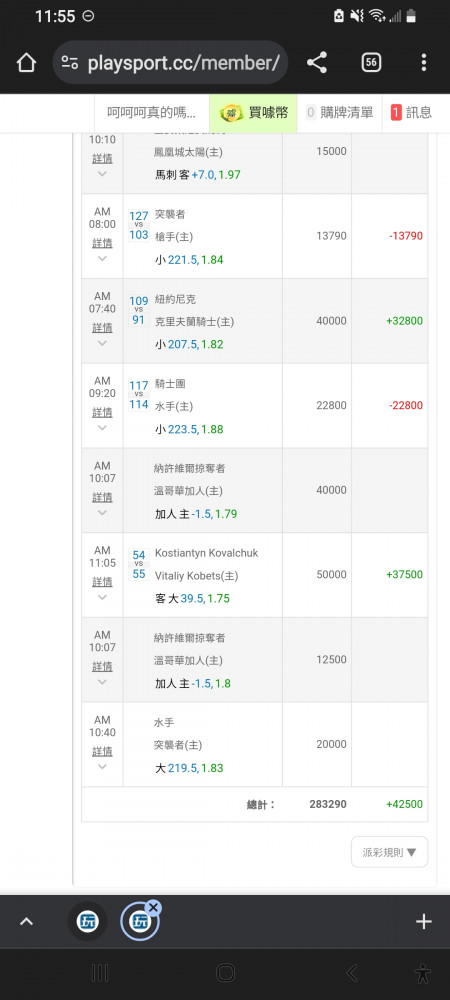The width and height of the screenshot is (450, 1000).
Task: Tap the share icon in browser toolbar
Action: click(317, 62)
